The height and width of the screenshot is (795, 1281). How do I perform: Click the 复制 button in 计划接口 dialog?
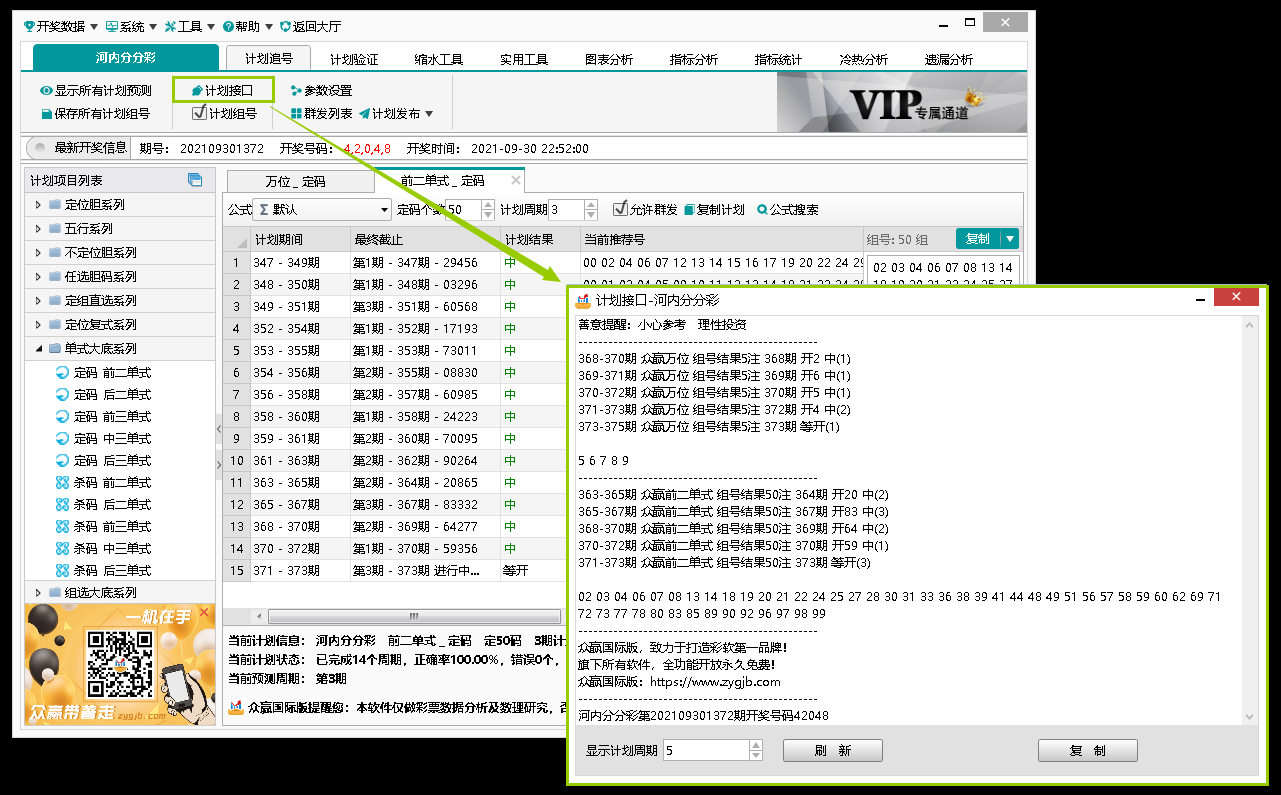[x=1087, y=751]
